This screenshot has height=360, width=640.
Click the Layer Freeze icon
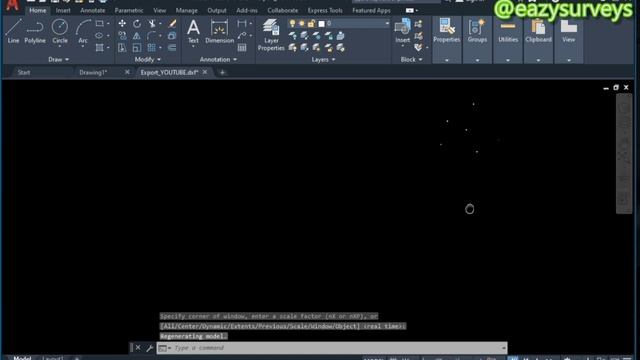pos(316,36)
